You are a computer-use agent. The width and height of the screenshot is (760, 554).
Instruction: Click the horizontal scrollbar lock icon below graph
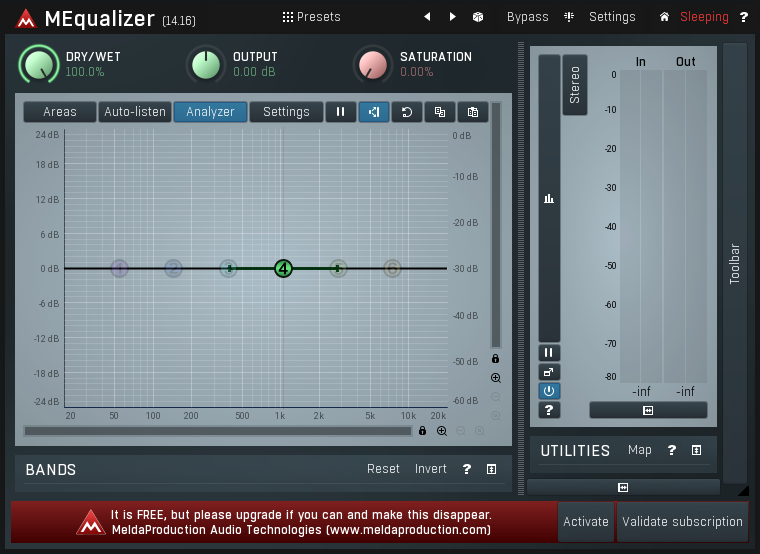422,431
